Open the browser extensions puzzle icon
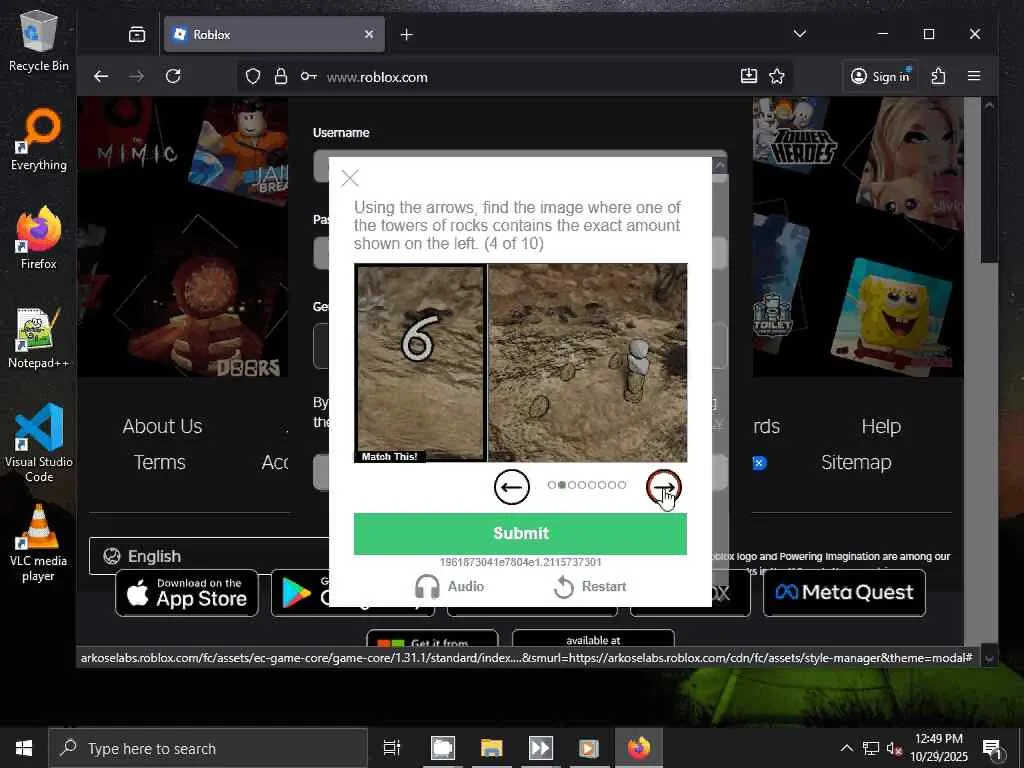The width and height of the screenshot is (1024, 768). pyautogui.click(x=938, y=76)
